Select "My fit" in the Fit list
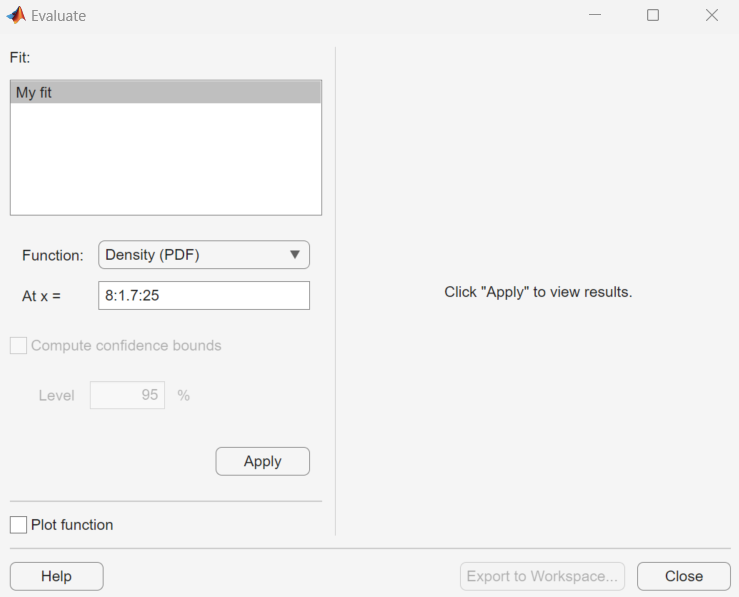The width and height of the screenshot is (739, 597). (x=166, y=92)
